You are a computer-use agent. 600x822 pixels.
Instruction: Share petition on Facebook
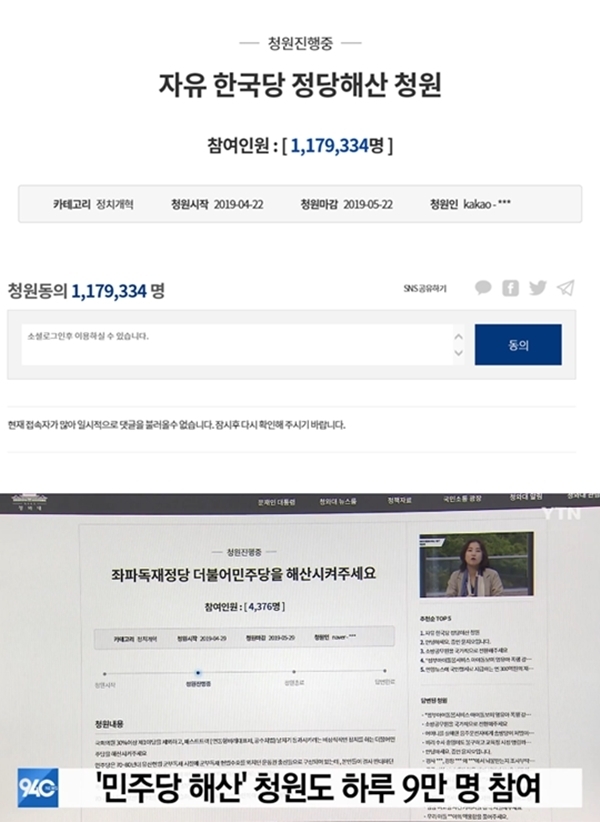coord(510,288)
